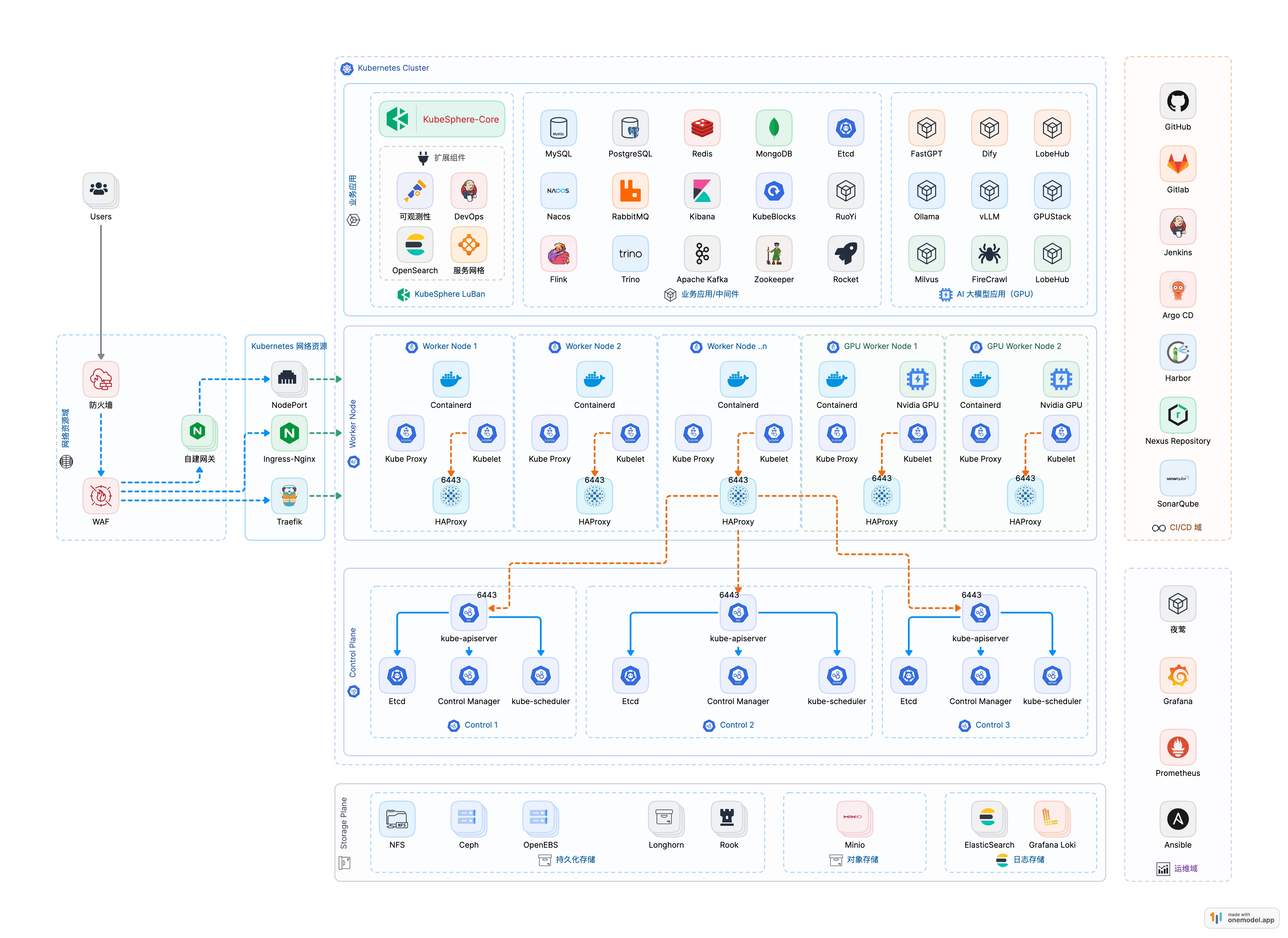1288x938 pixels.
Task: Click the RuoYi icon
Action: click(x=846, y=190)
